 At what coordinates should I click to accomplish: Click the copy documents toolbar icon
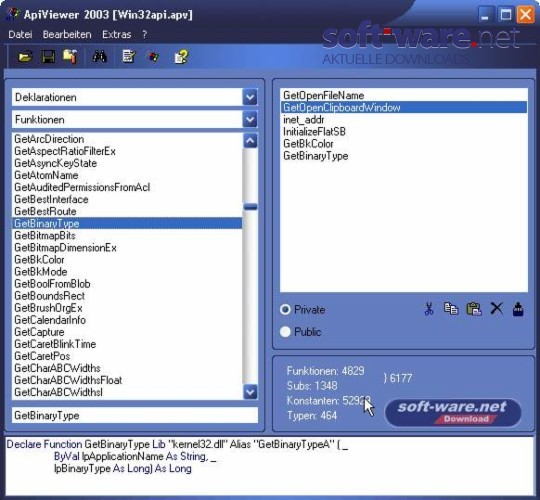point(70,57)
